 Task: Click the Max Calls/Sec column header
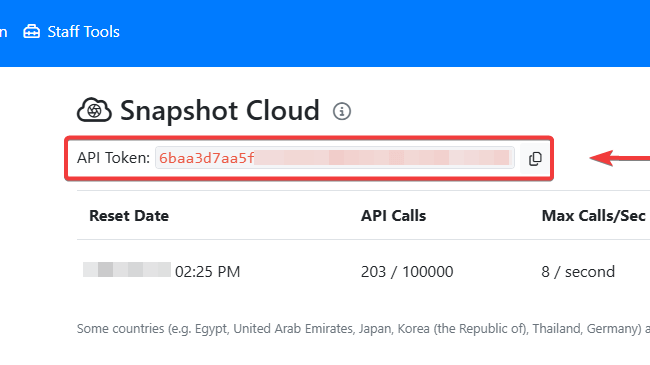click(594, 216)
